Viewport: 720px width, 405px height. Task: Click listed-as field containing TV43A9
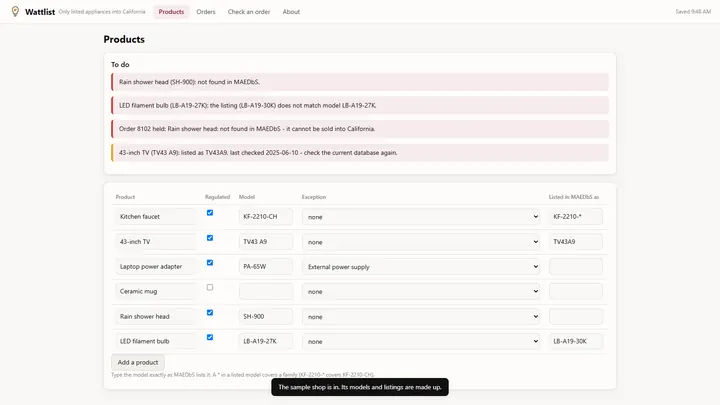(576, 242)
